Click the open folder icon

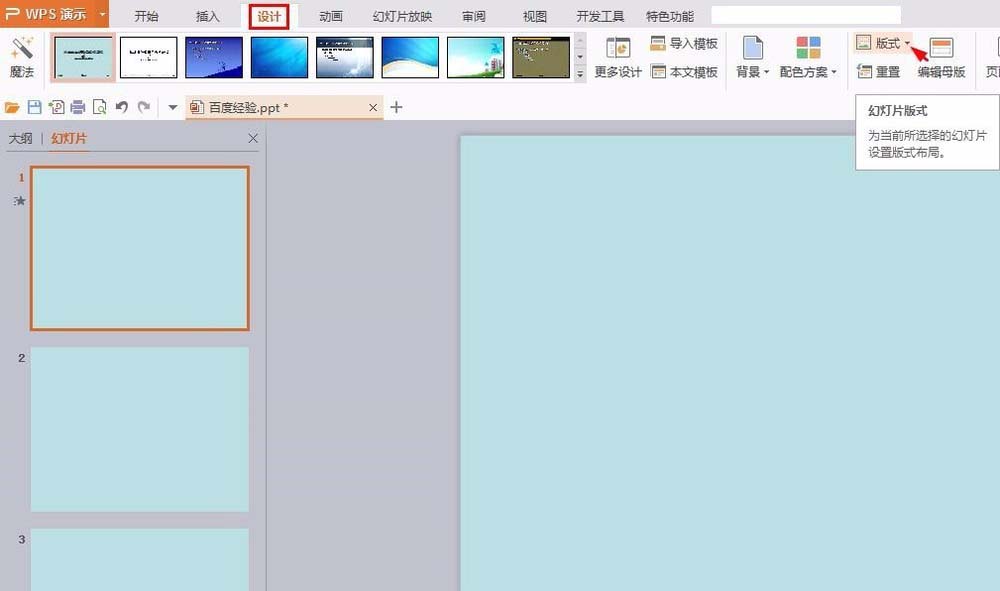pos(12,107)
